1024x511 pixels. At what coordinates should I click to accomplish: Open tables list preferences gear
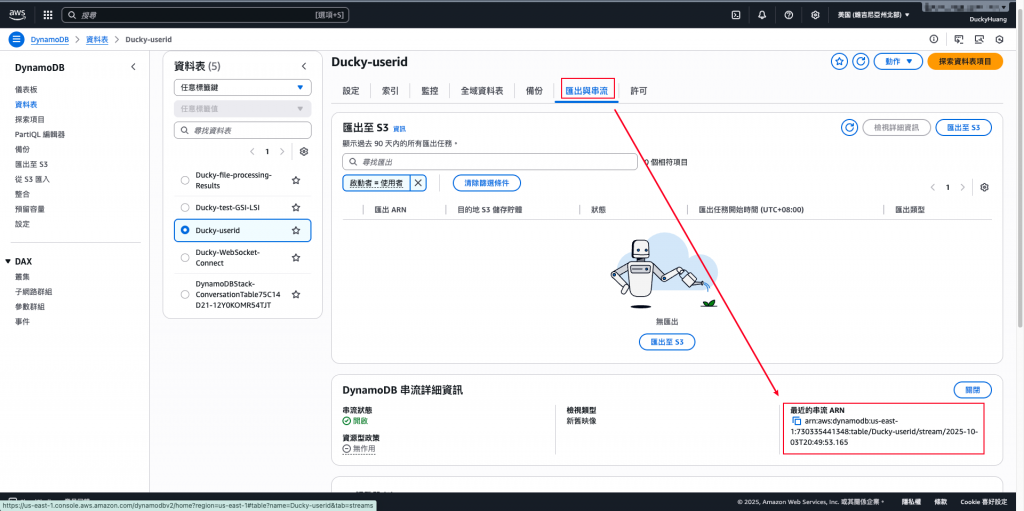click(304, 152)
